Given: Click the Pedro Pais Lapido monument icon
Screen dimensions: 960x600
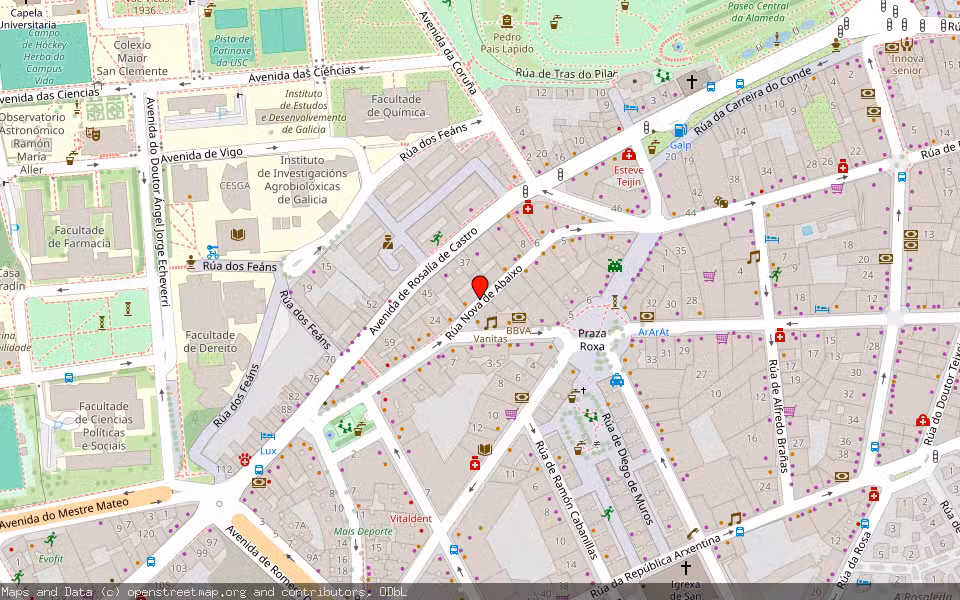Looking at the screenshot, I should coord(507,21).
